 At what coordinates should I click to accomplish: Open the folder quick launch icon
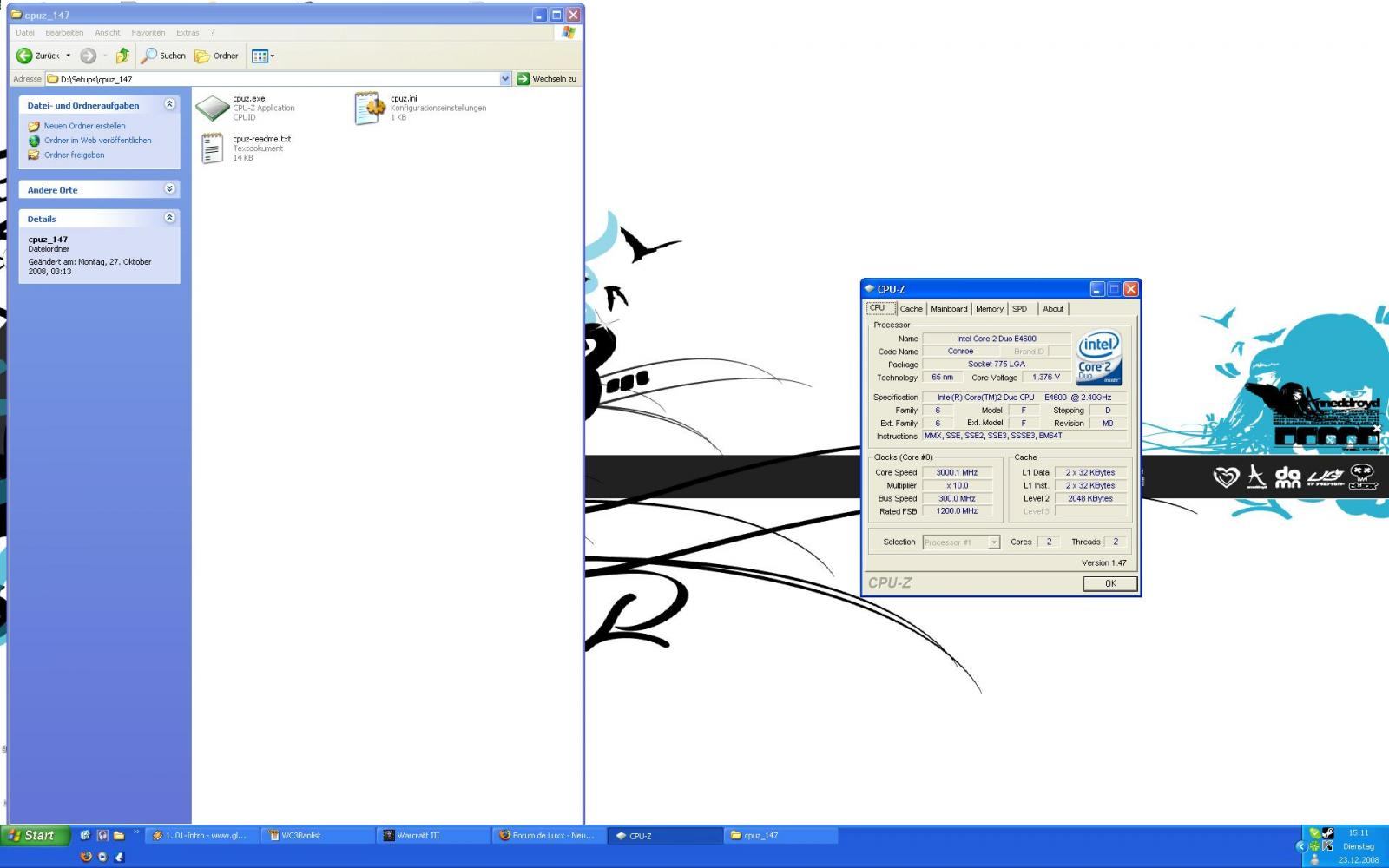119,835
